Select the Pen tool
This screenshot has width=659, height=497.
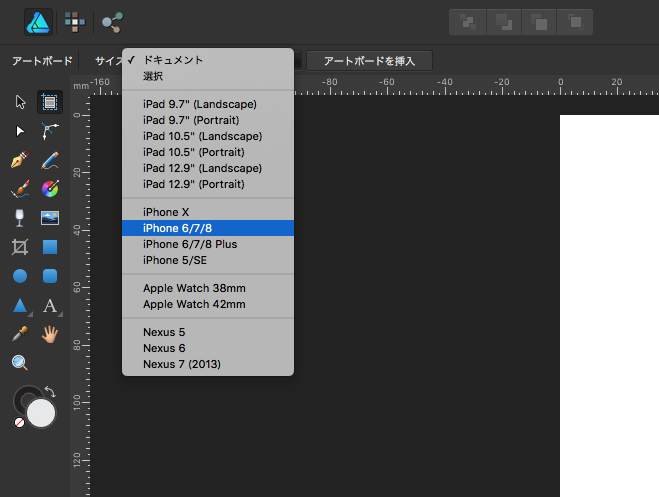20,160
